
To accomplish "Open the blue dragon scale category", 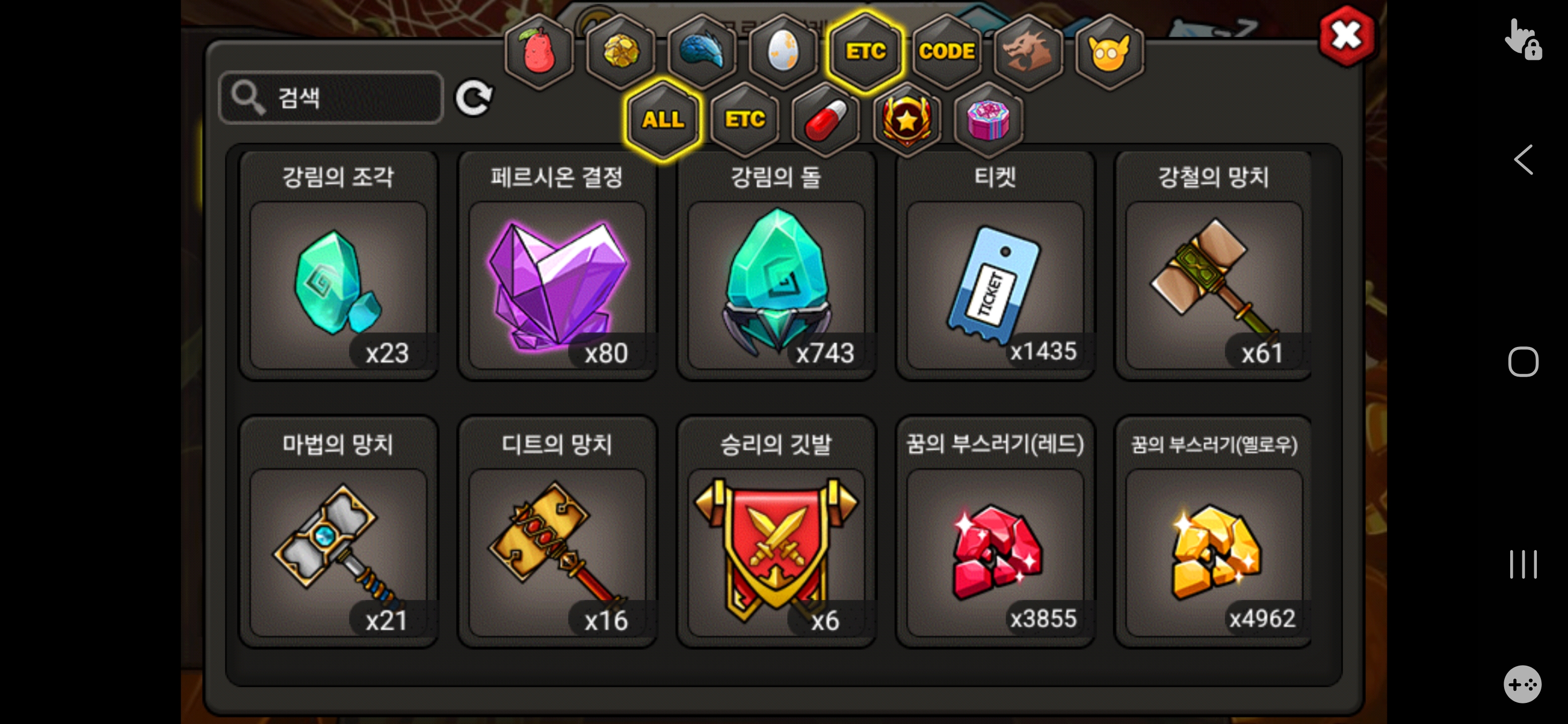I will pyautogui.click(x=702, y=51).
